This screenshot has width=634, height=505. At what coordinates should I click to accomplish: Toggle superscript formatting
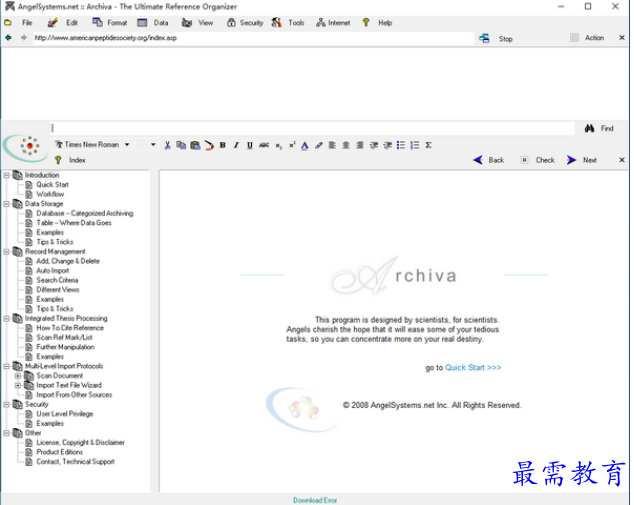[292, 145]
